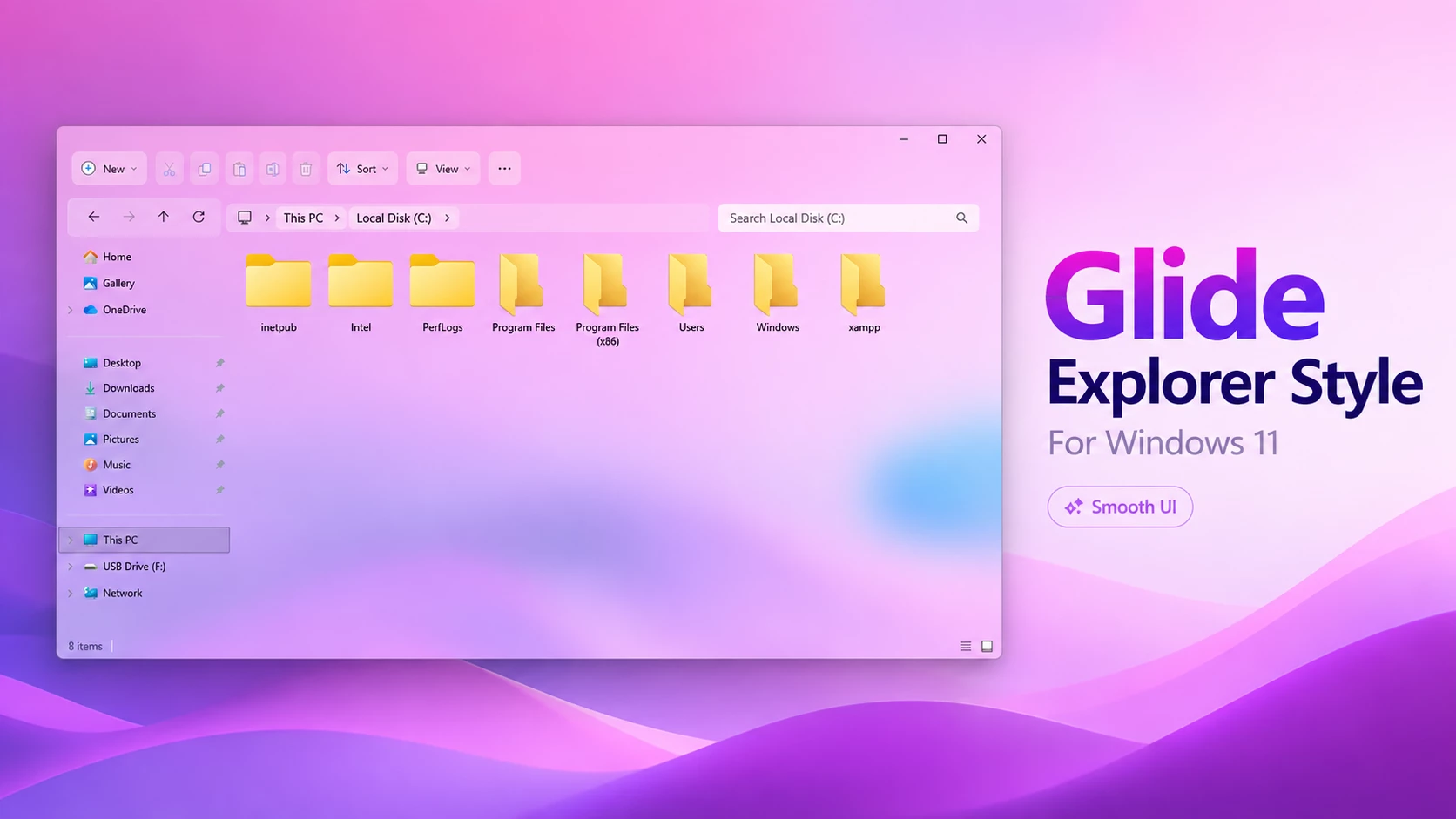Image resolution: width=1456 pixels, height=819 pixels.
Task: Unpin Videos using its pin icon
Action: (x=220, y=490)
